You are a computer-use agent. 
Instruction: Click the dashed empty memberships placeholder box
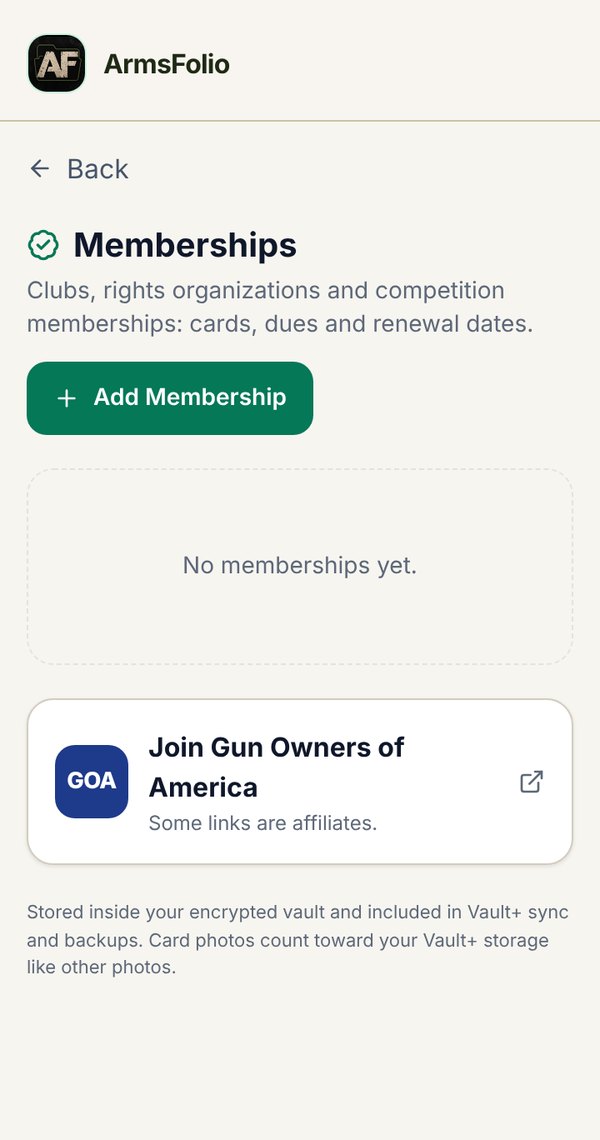click(300, 566)
